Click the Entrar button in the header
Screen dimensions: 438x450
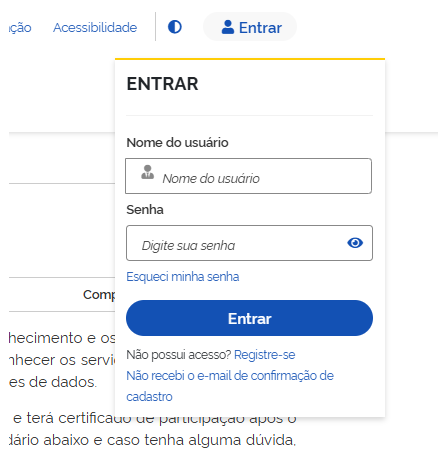pyautogui.click(x=250, y=27)
